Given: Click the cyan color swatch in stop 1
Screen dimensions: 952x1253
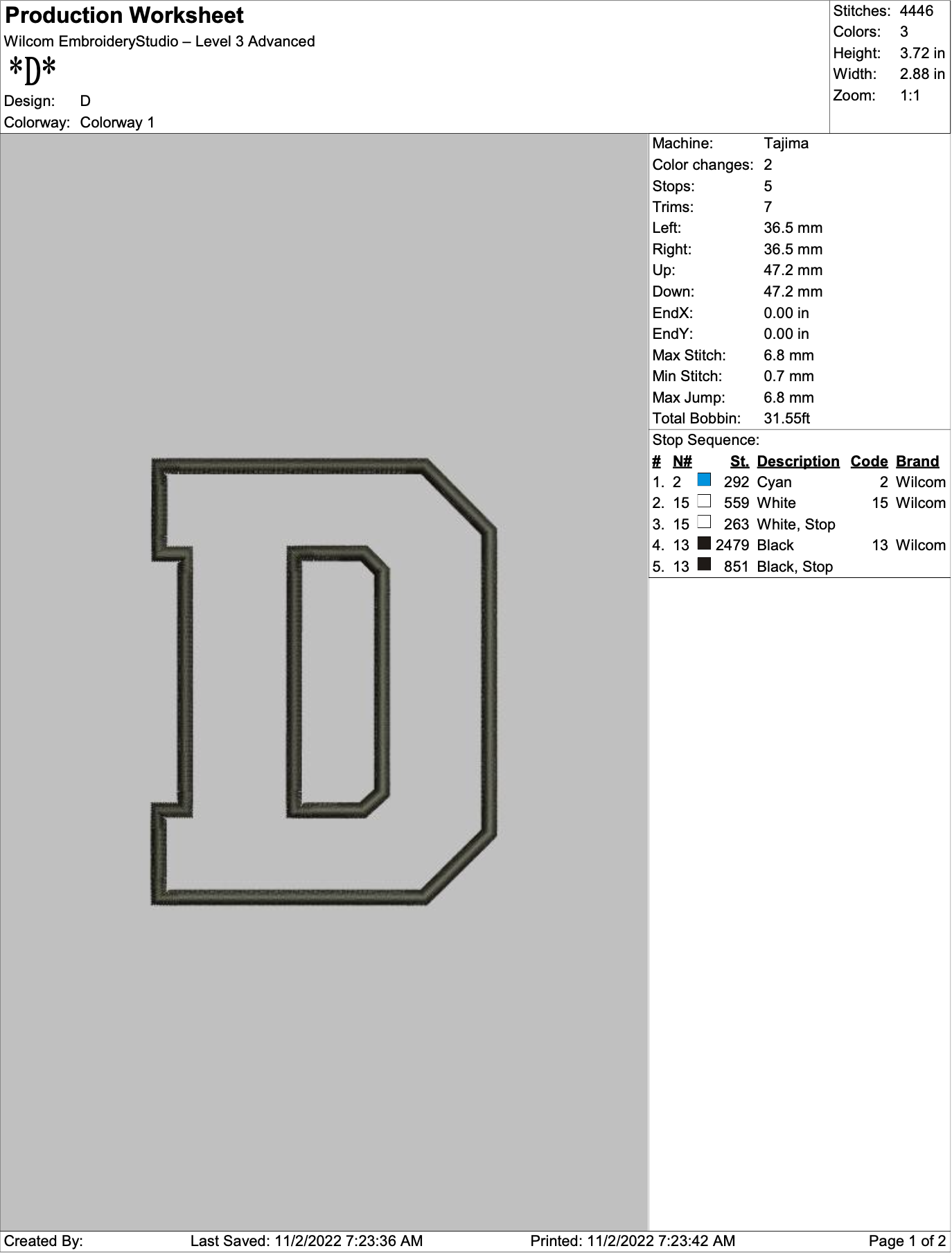Looking at the screenshot, I should point(704,480).
